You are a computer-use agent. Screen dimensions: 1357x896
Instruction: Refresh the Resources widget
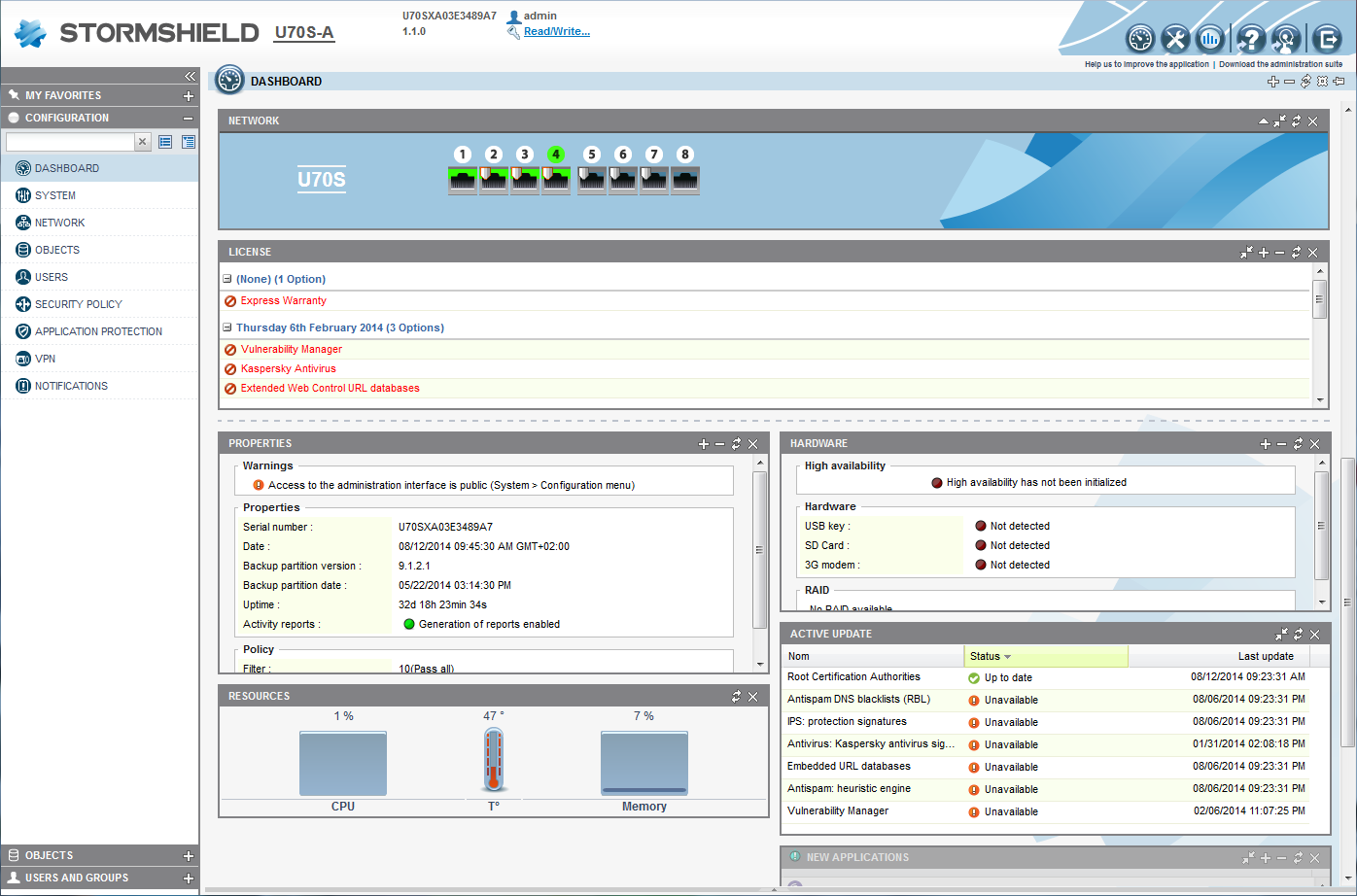tap(736, 697)
